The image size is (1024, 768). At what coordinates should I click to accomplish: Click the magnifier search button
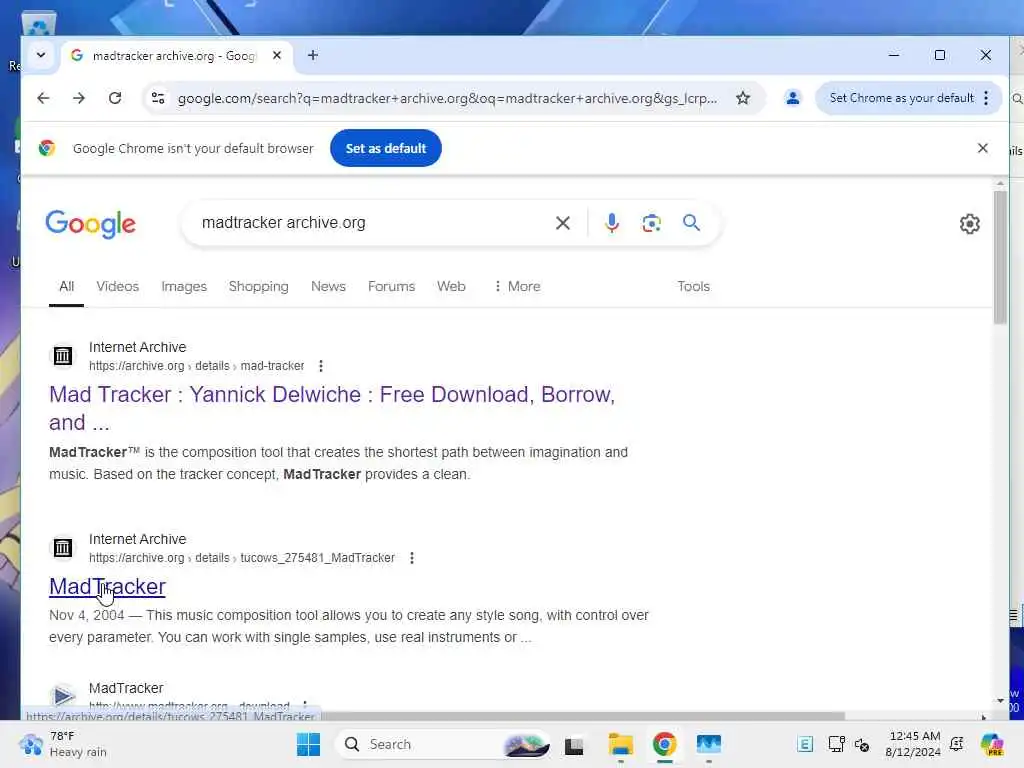click(691, 223)
